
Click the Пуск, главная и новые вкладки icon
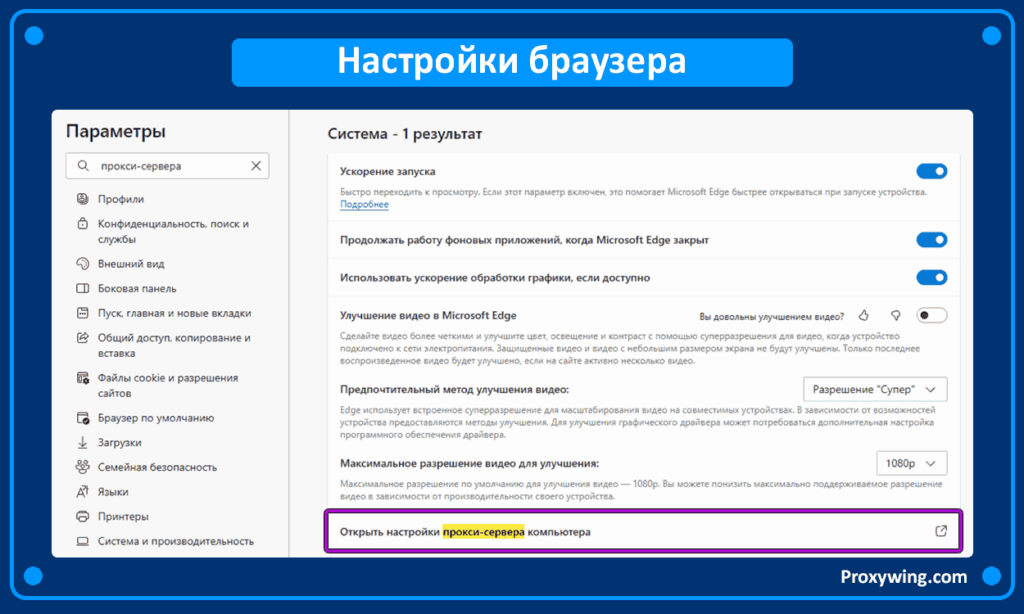coord(82,313)
